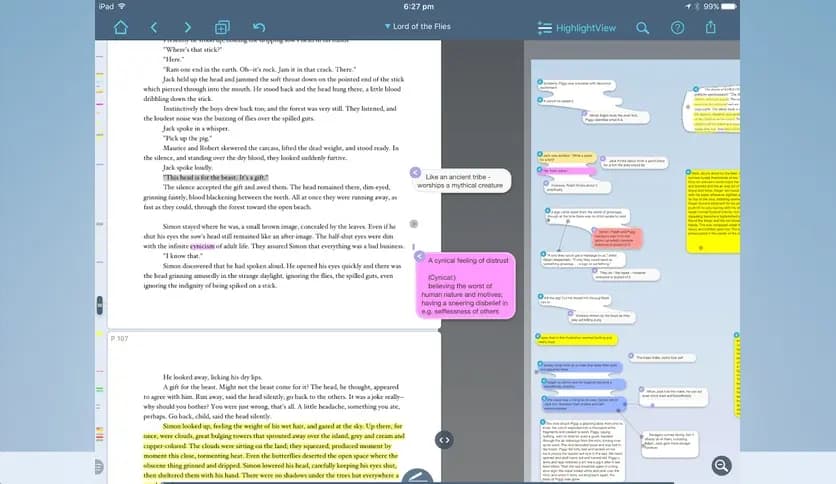Select the large yellow excerpt block in workspace
Viewport: 836px width, 484px height.
pyautogui.click(x=713, y=211)
